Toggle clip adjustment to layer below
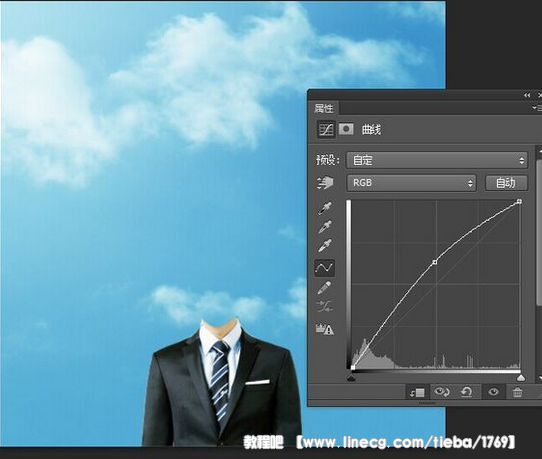542x459 pixels. 417,392
